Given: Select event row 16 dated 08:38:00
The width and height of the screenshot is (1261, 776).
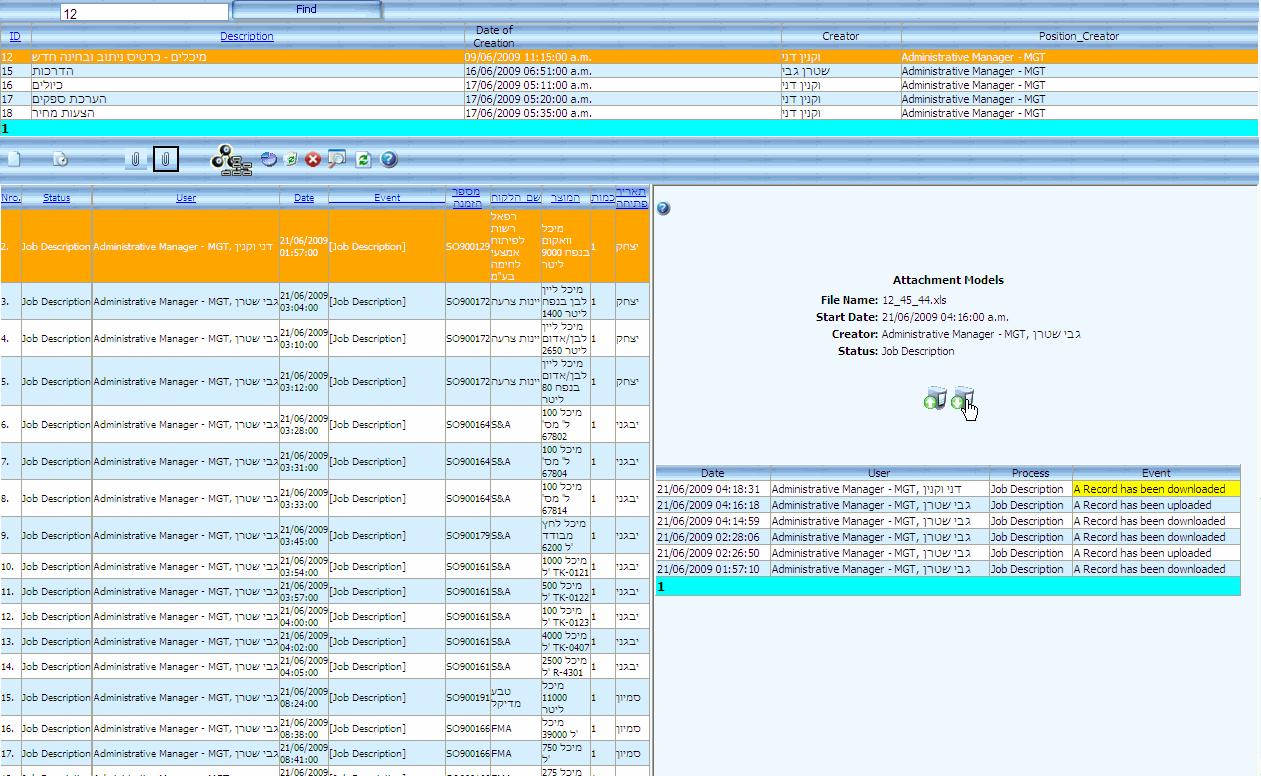Looking at the screenshot, I should point(325,728).
